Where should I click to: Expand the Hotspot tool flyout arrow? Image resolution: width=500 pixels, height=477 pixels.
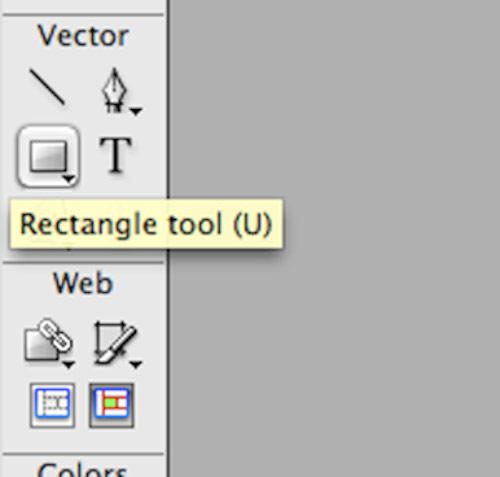69,365
